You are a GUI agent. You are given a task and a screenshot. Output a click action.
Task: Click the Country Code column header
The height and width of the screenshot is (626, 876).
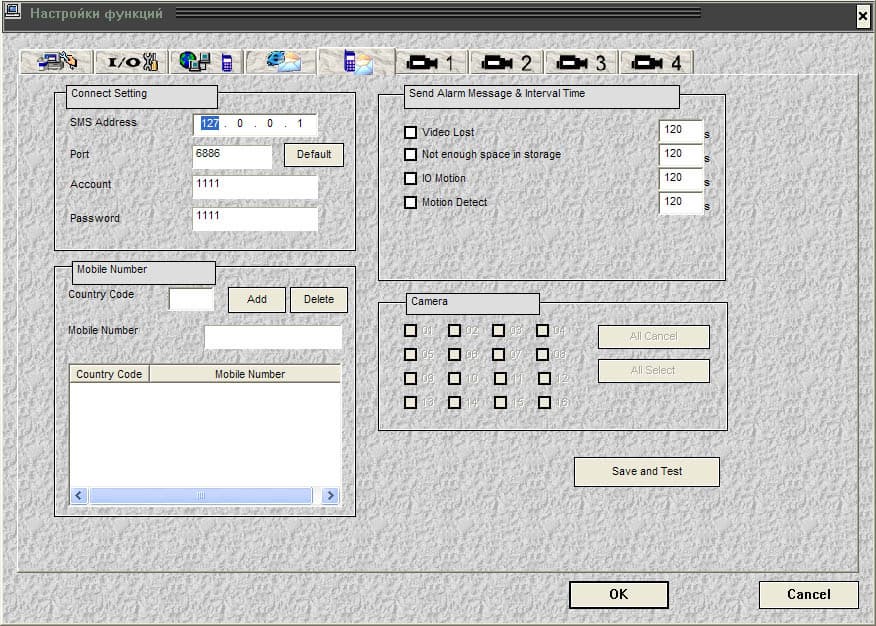[x=109, y=374]
